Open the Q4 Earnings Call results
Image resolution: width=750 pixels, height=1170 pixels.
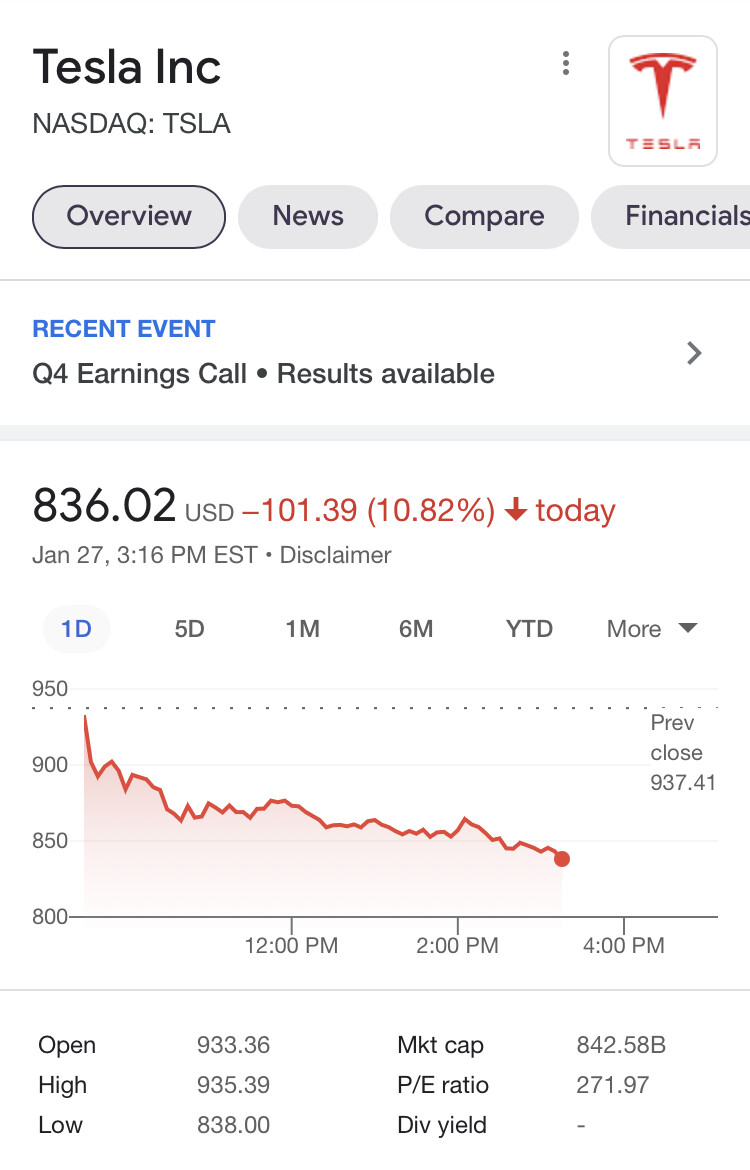[263, 374]
